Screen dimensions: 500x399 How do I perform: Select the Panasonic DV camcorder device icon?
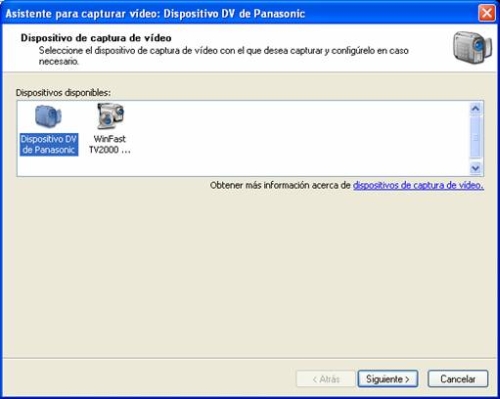click(48, 116)
